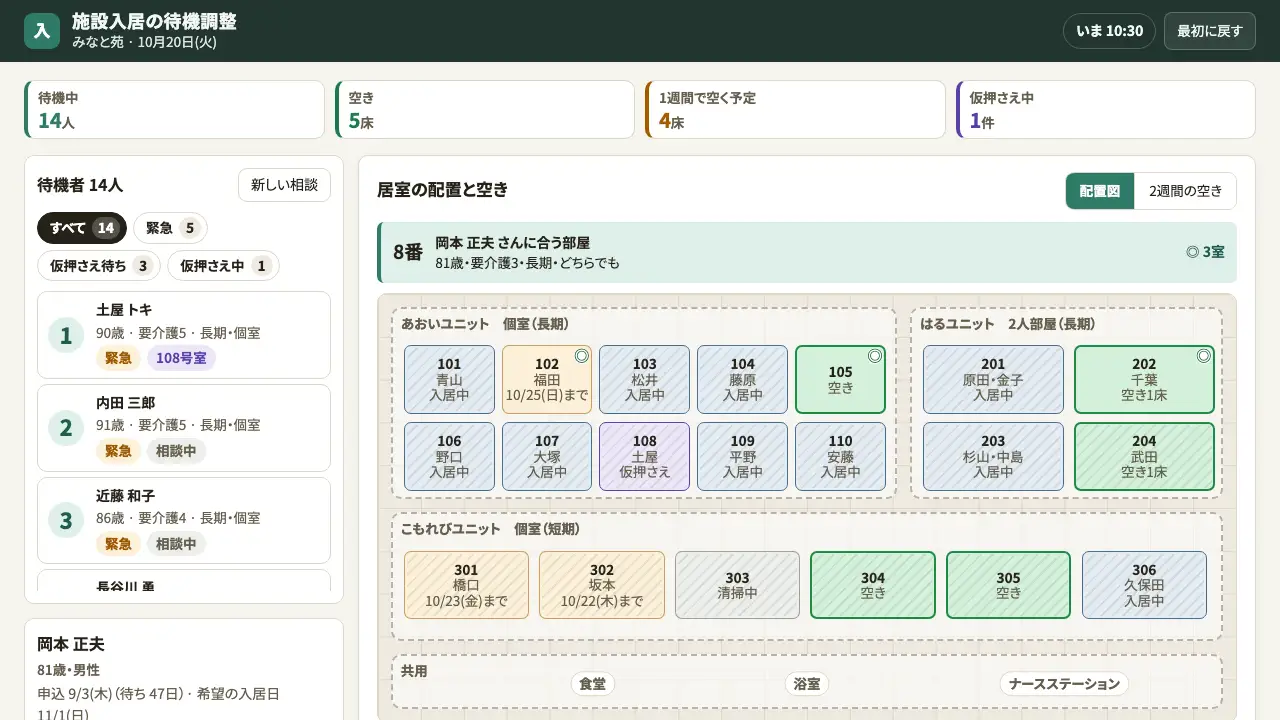Select room 110 安藤
Viewport: 1280px width, 720px height.
click(841, 456)
